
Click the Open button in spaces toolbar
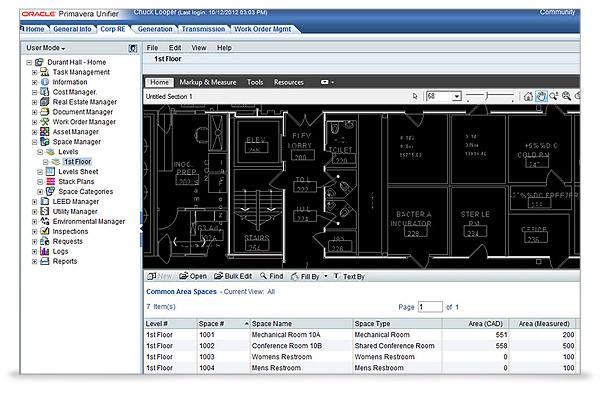pyautogui.click(x=193, y=276)
